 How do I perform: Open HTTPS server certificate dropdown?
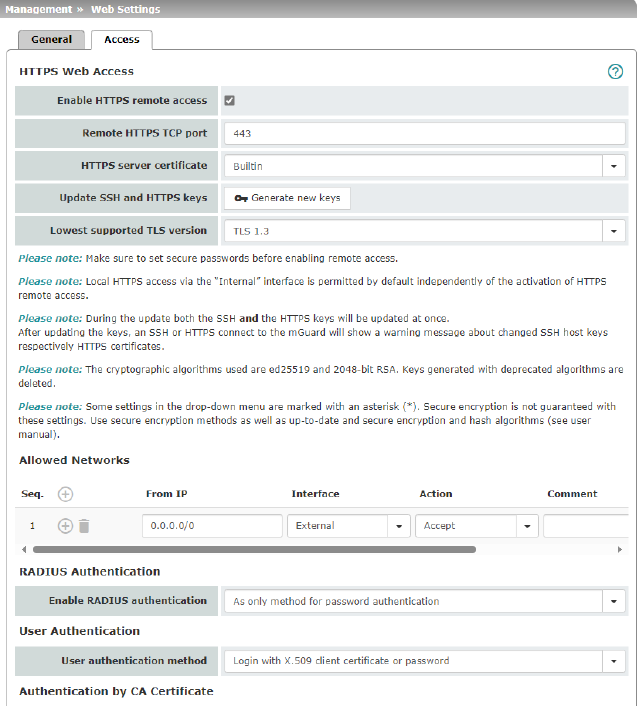425,166
